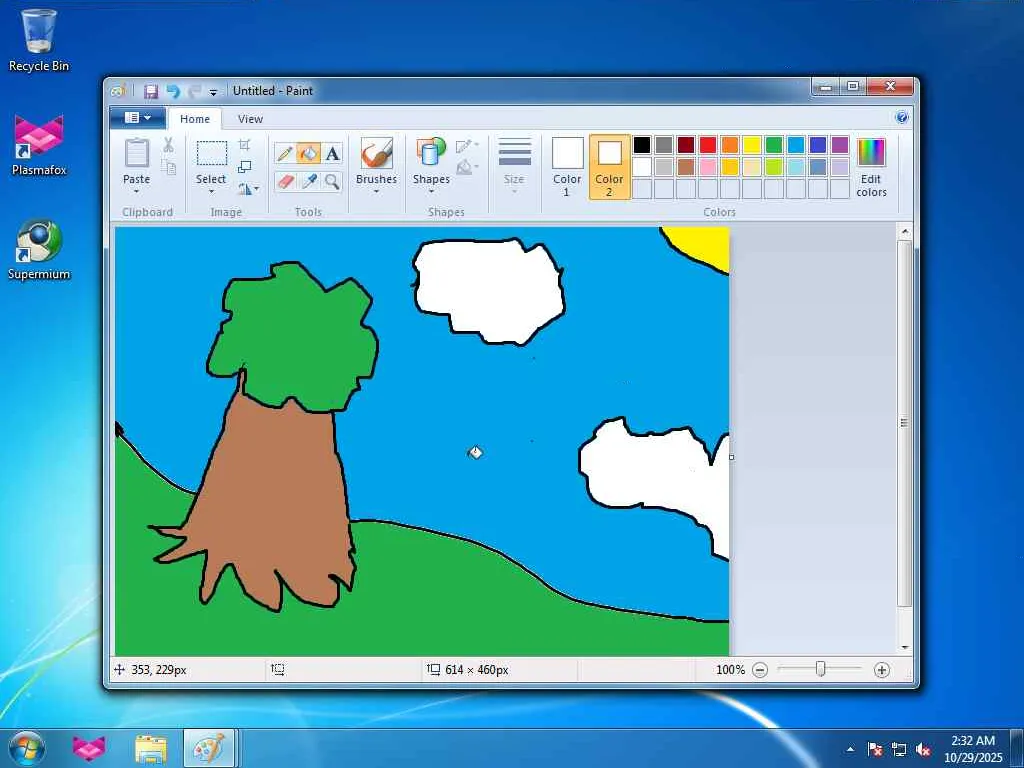Click the Brushes tool icon
1024x768 pixels.
pyautogui.click(x=376, y=154)
